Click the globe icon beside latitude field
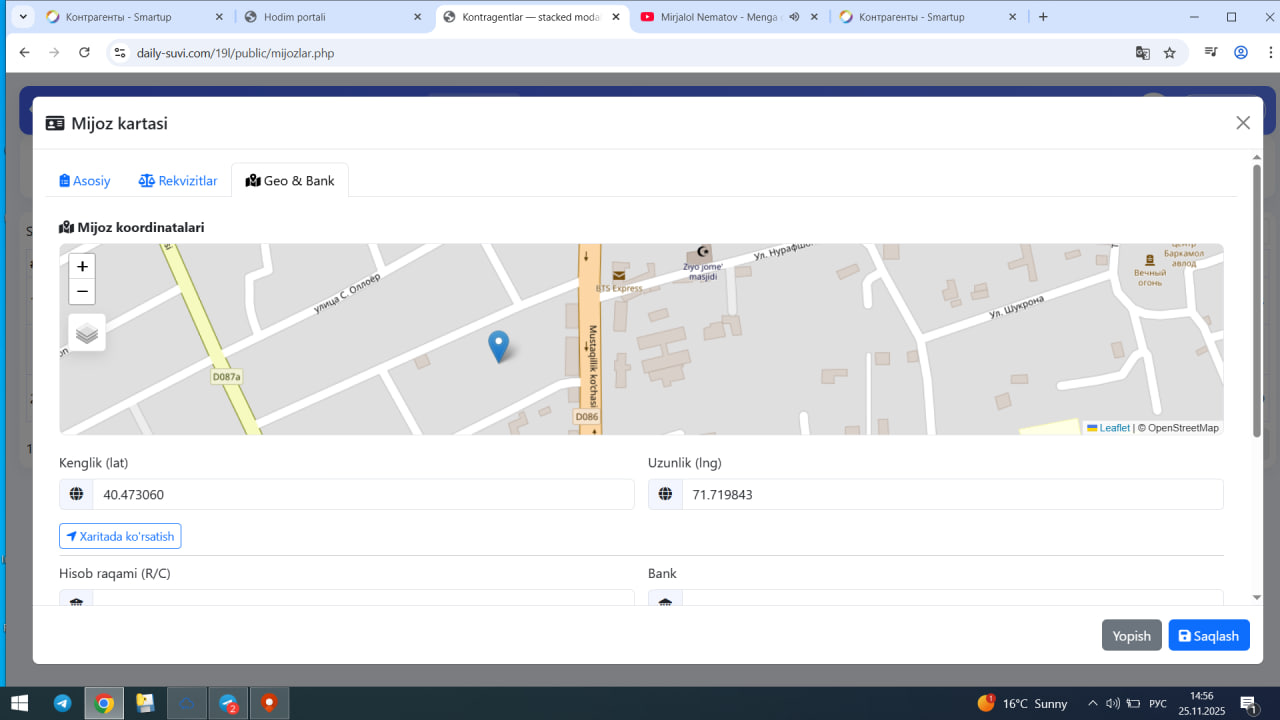1280x720 pixels. point(76,494)
